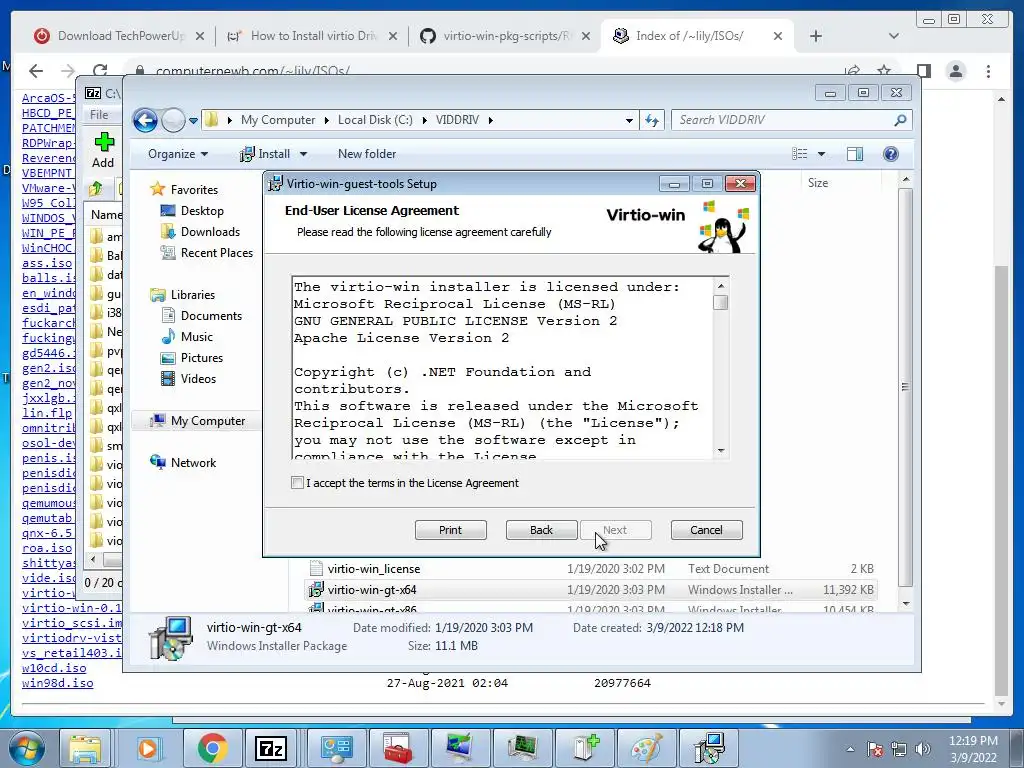The height and width of the screenshot is (768, 1024).
Task: Open 7-Zip from the taskbar
Action: click(x=271, y=748)
